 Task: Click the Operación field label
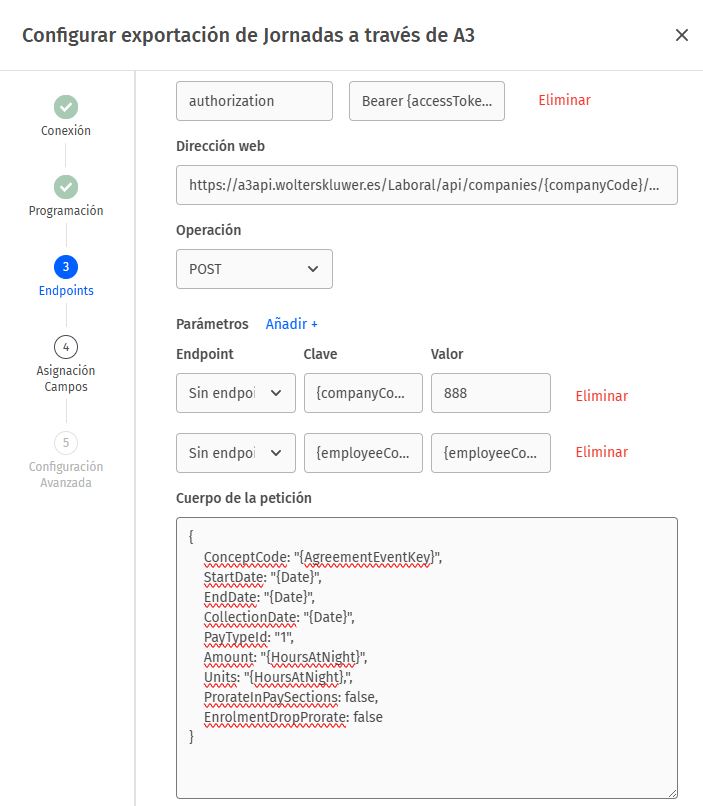[x=209, y=230]
